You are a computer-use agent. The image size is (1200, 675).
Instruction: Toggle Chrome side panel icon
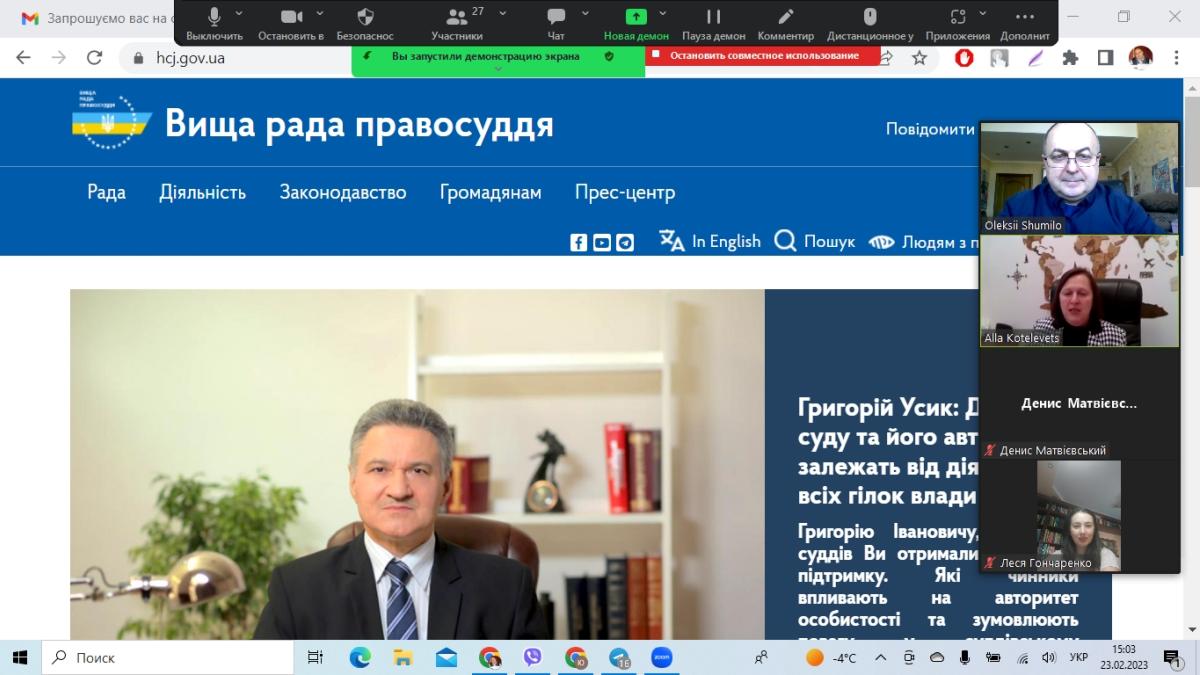(x=1105, y=58)
